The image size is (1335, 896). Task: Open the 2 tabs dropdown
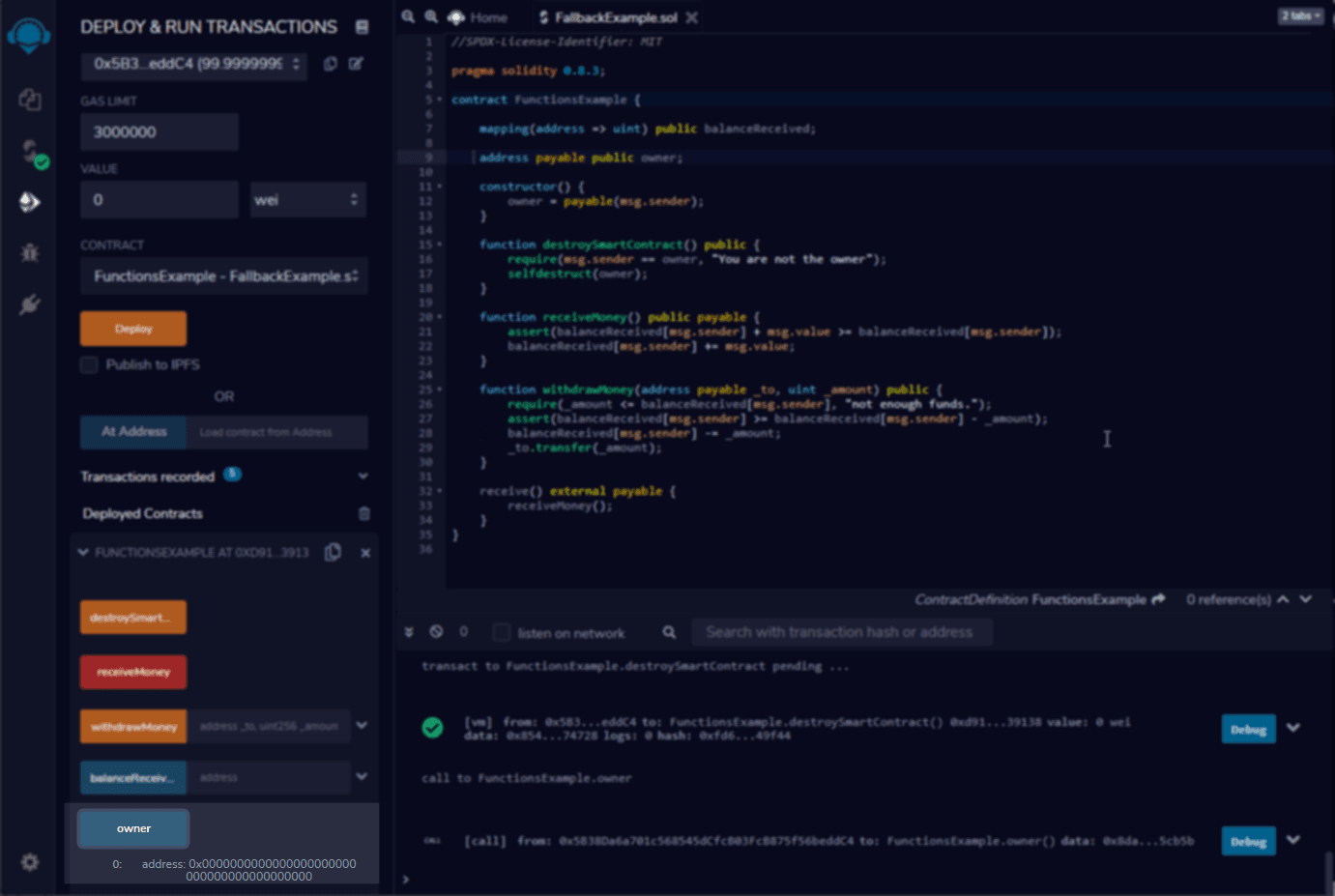tap(1300, 16)
